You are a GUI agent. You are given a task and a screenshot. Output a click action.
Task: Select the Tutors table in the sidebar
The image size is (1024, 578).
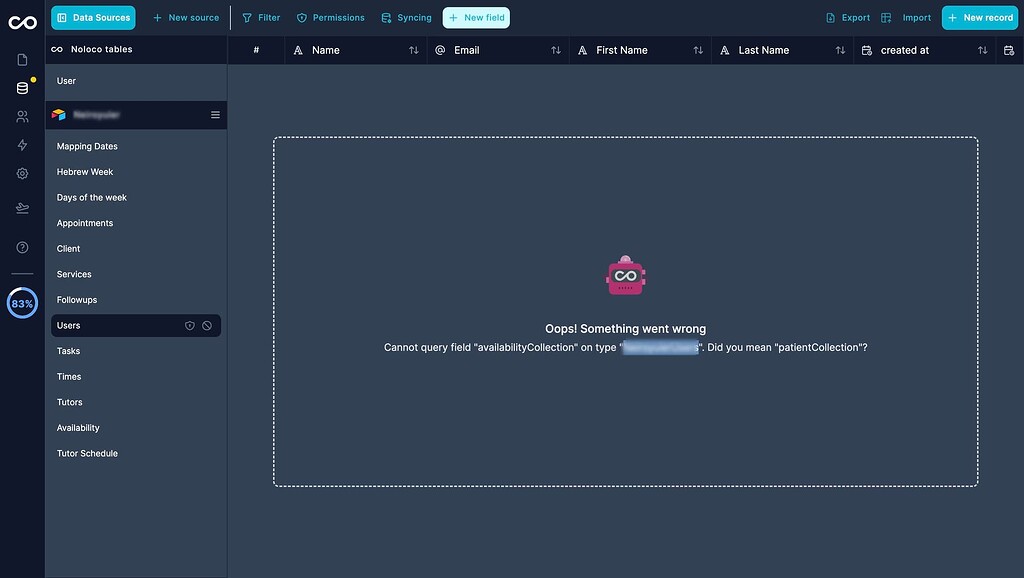pyautogui.click(x=69, y=401)
